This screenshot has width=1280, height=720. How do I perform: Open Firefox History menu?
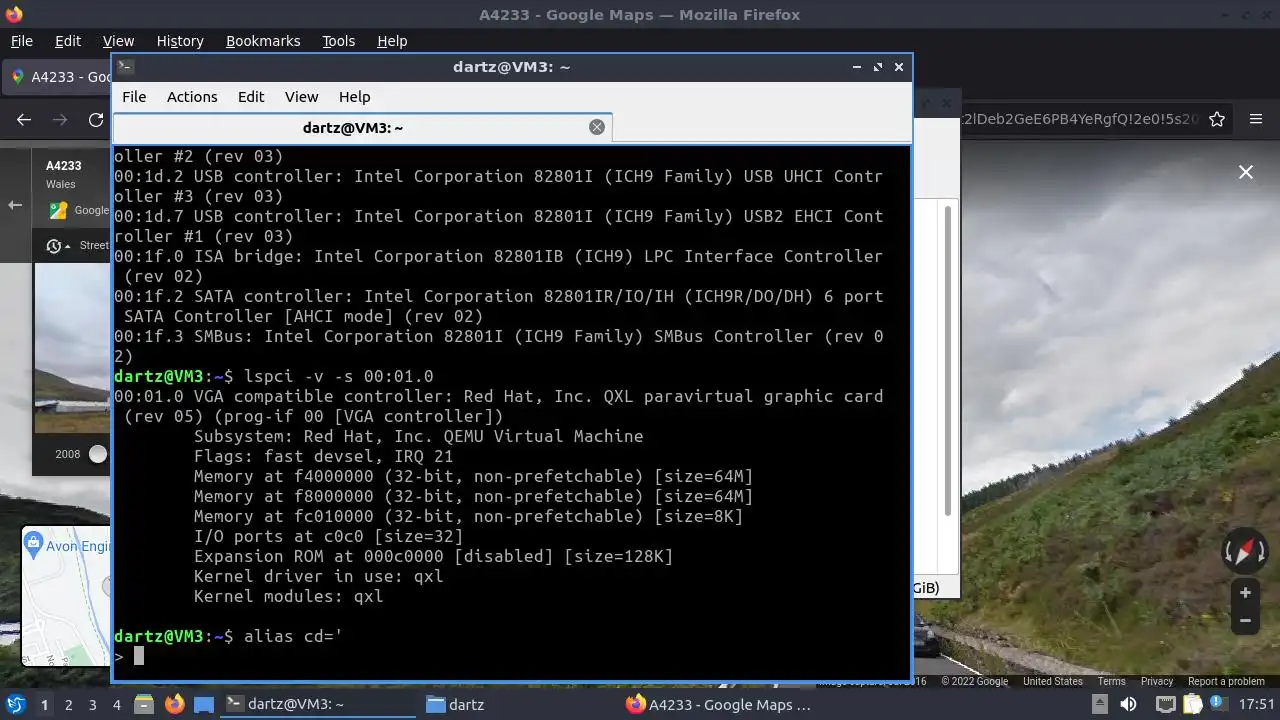click(180, 41)
